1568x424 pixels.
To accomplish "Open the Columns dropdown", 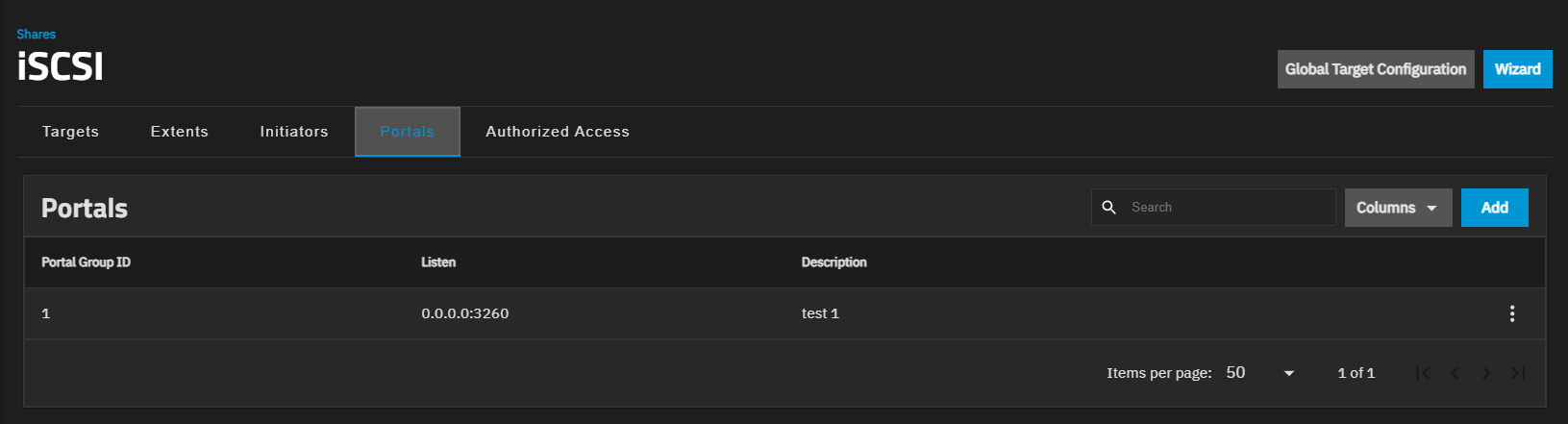I will pos(1397,208).
